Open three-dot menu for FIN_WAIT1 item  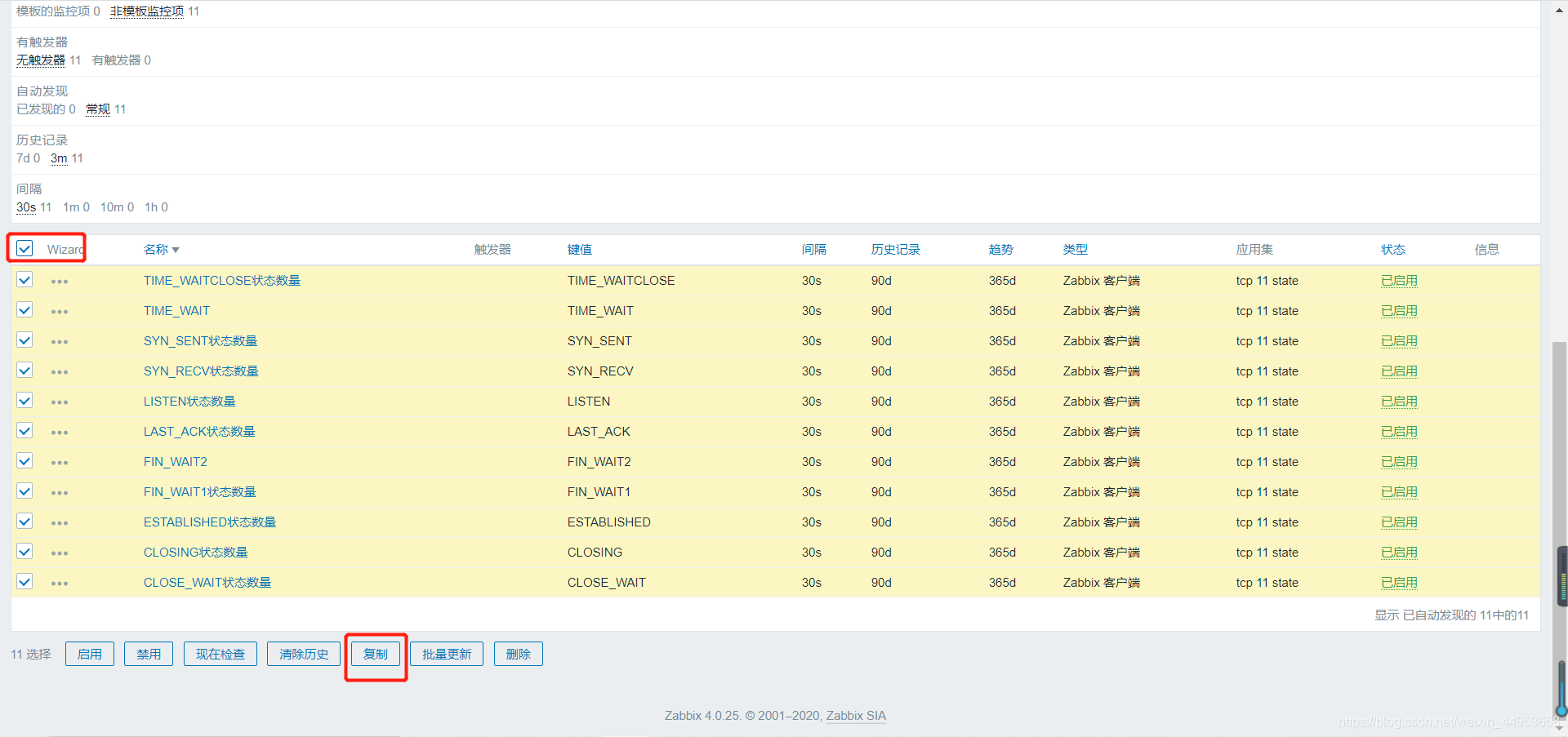60,493
